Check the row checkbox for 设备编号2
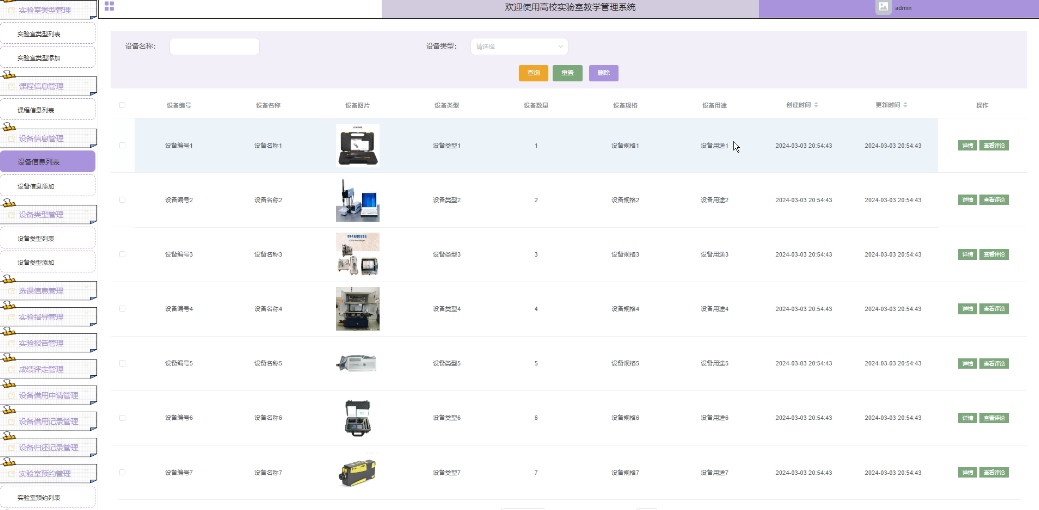The height and width of the screenshot is (510, 1039). coord(123,199)
